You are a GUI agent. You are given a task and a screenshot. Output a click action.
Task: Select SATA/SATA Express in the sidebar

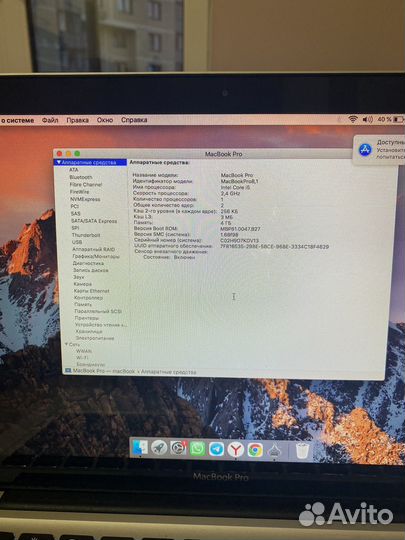tap(94, 221)
